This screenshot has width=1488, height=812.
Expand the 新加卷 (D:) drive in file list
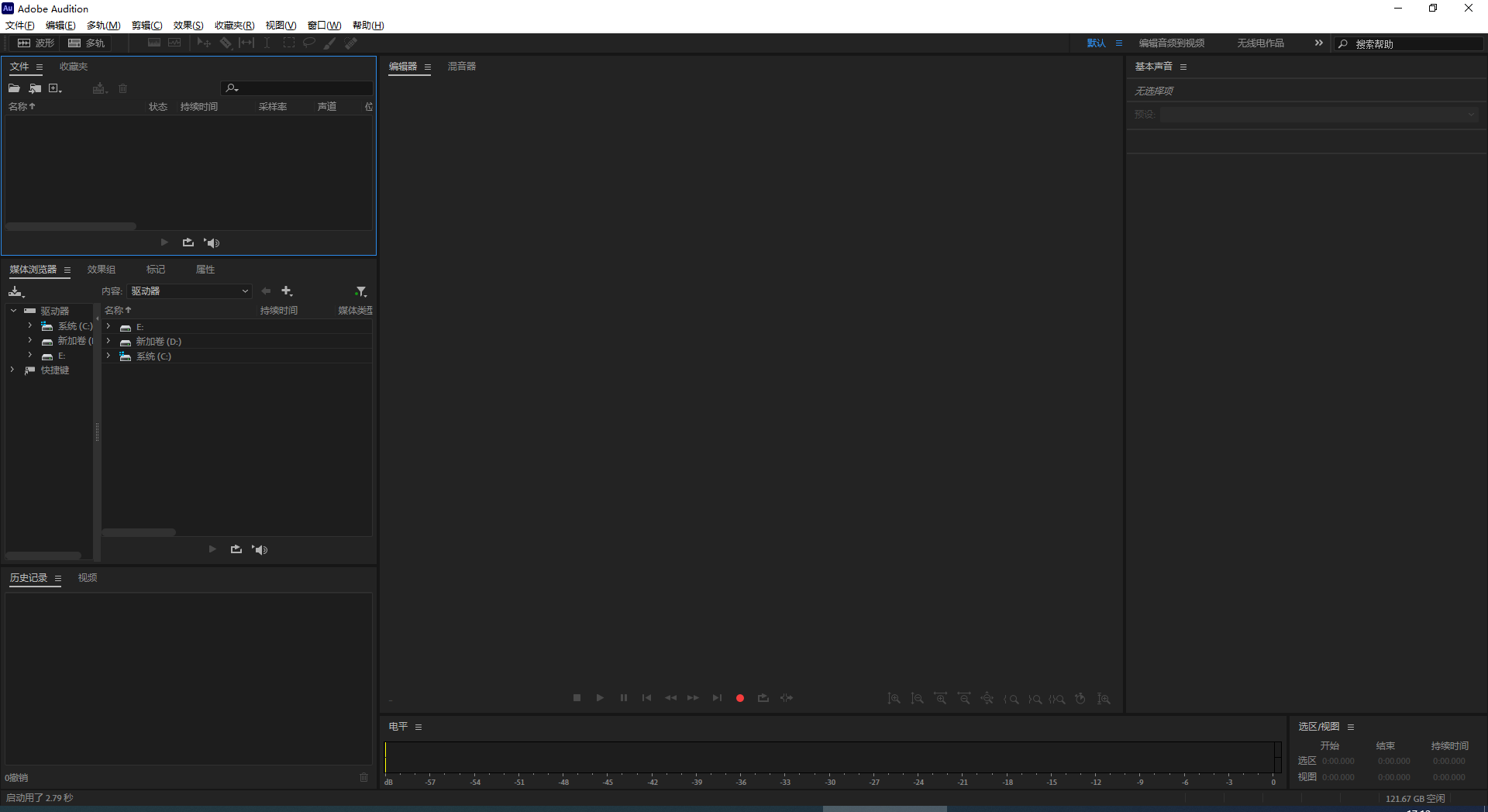pos(108,341)
